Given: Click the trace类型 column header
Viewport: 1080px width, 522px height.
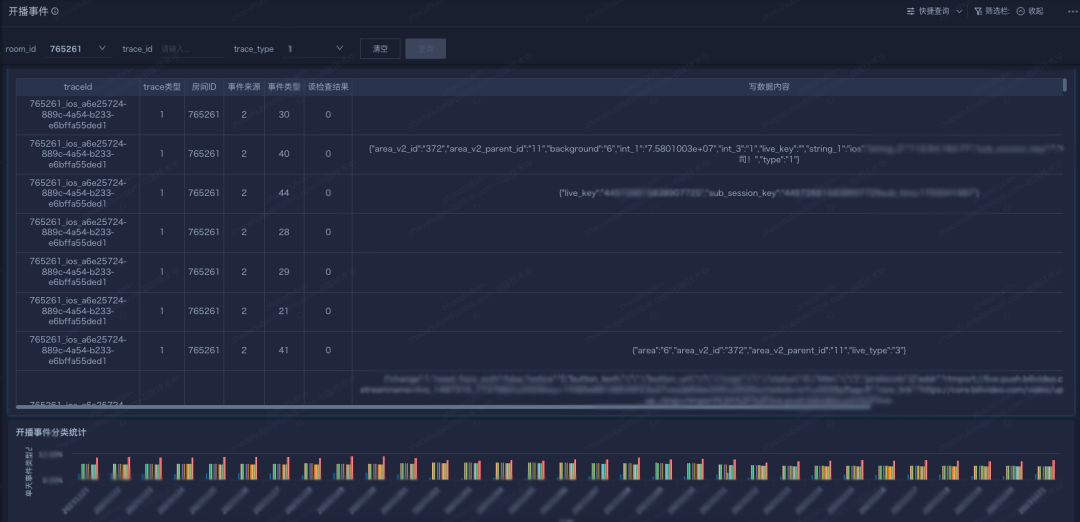Looking at the screenshot, I should 162,87.
